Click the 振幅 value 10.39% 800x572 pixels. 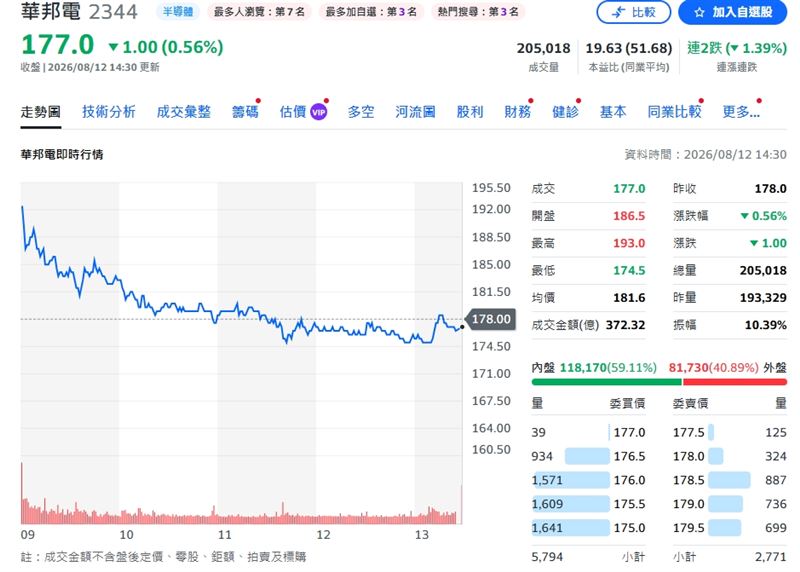click(x=766, y=325)
